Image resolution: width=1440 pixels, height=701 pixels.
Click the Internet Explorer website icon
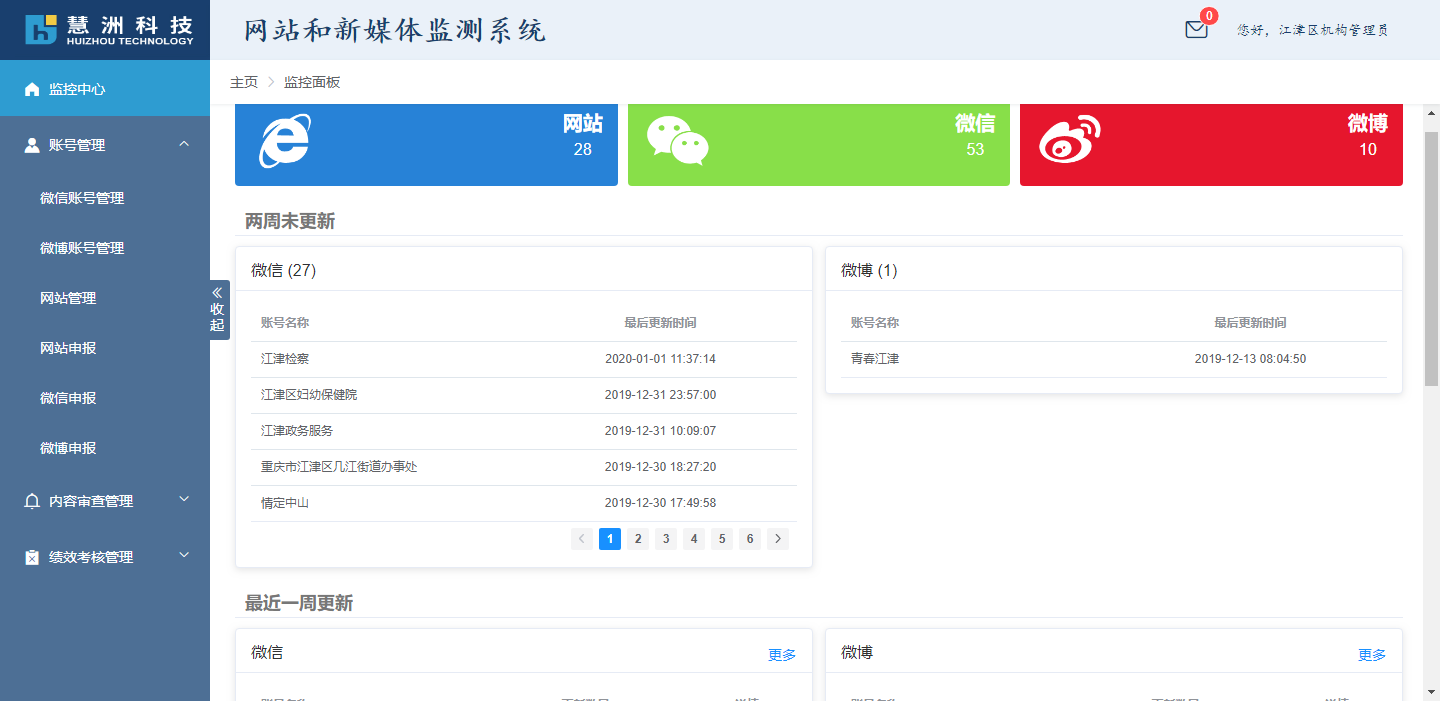click(x=284, y=141)
